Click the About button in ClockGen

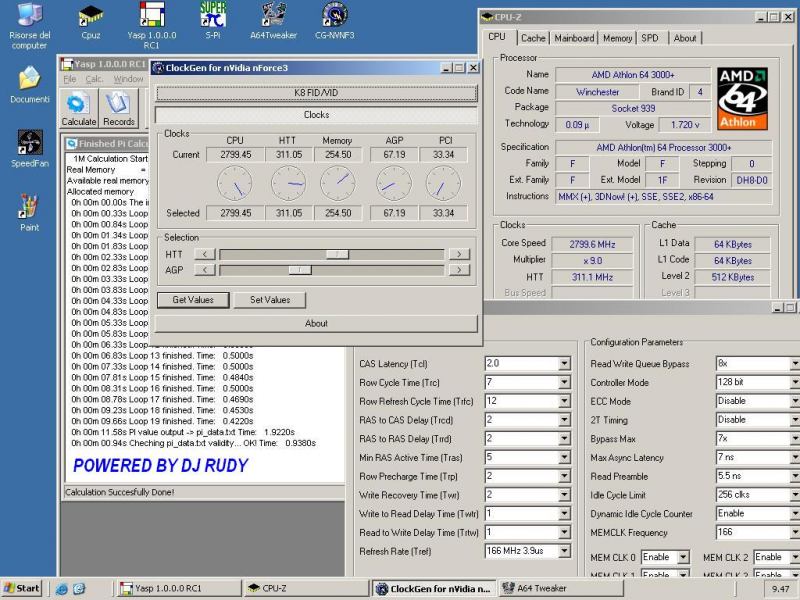click(316, 323)
